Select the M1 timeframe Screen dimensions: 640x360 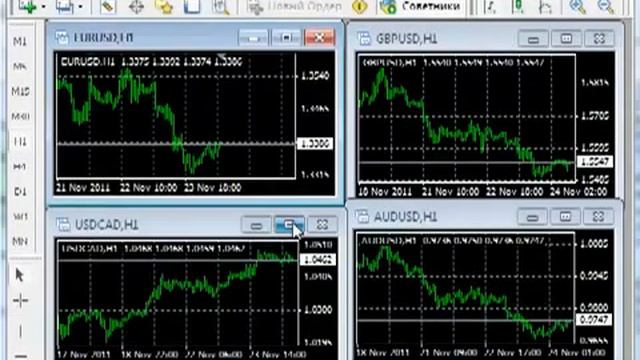point(20,41)
